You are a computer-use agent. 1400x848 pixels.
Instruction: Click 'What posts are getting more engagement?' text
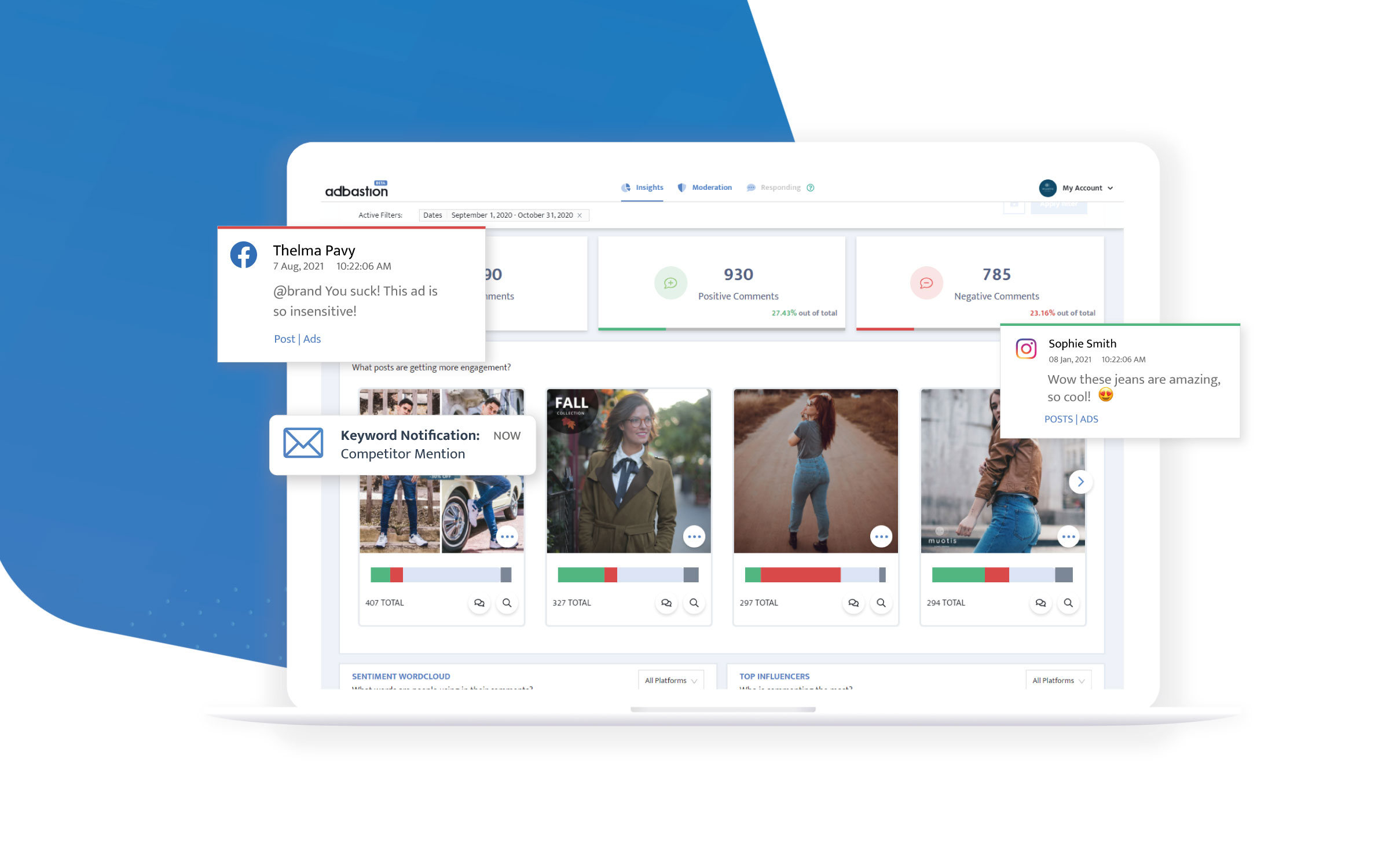pyautogui.click(x=431, y=368)
